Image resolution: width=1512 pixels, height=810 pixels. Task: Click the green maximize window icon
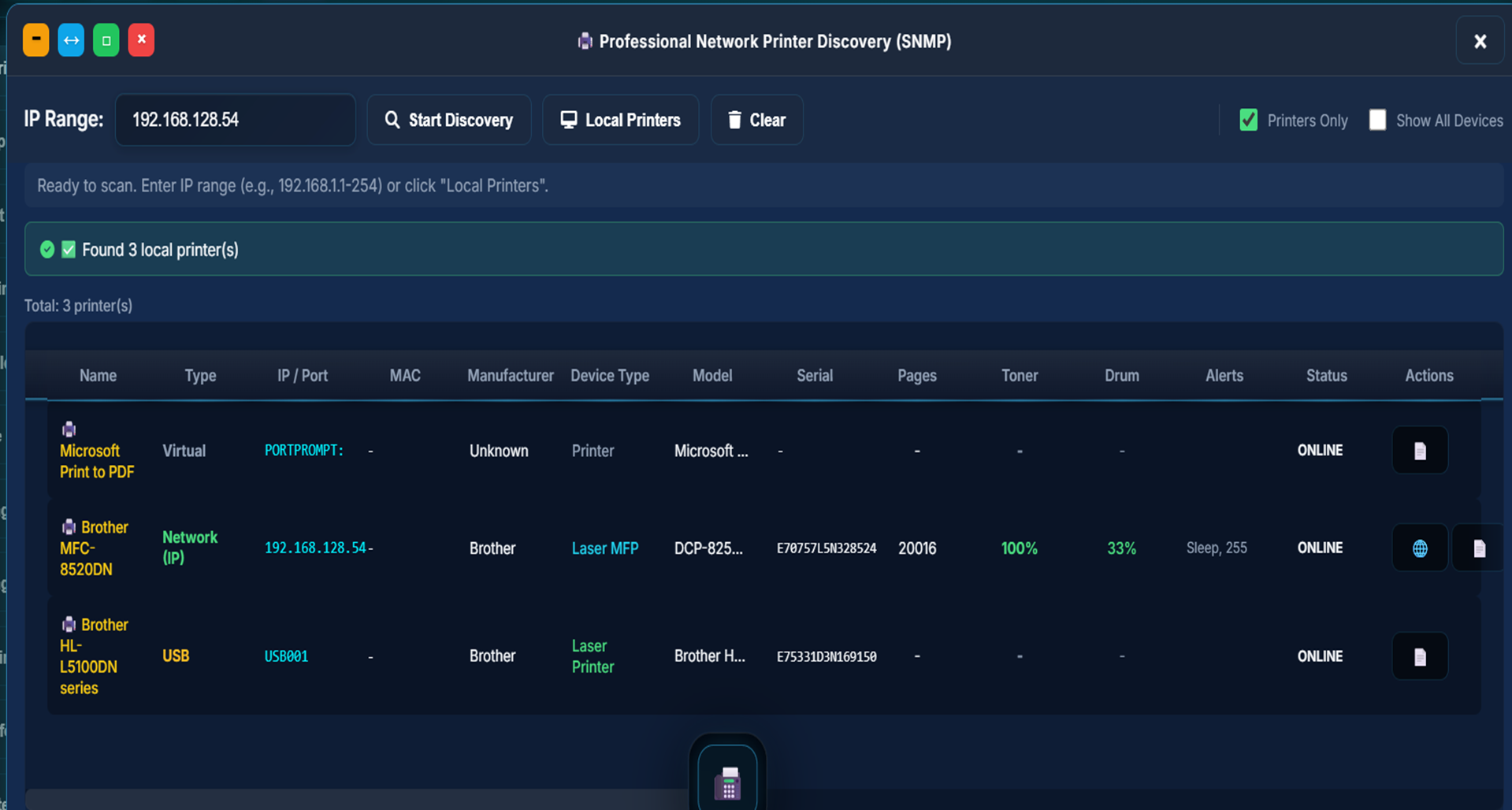pos(106,40)
